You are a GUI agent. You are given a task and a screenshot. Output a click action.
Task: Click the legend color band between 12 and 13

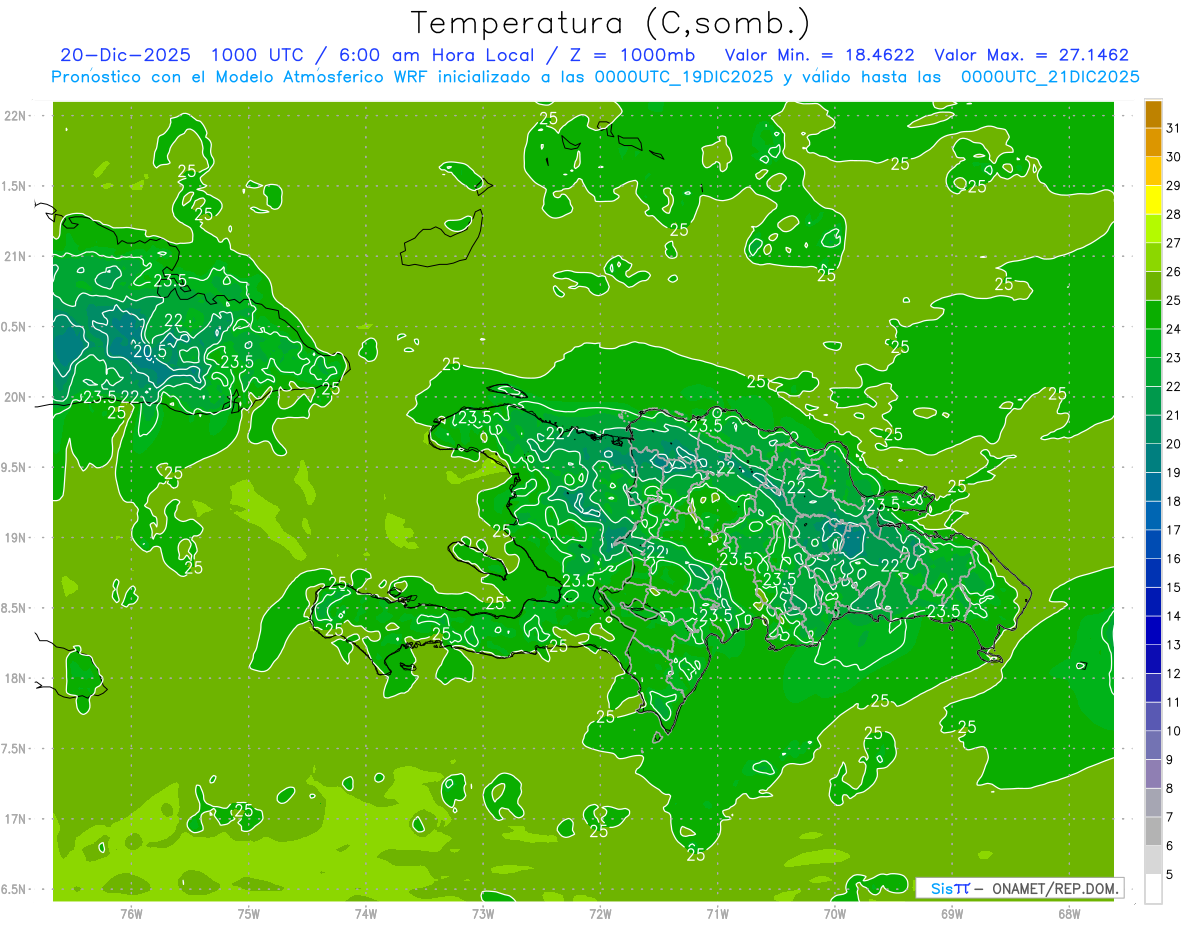coord(1153,659)
